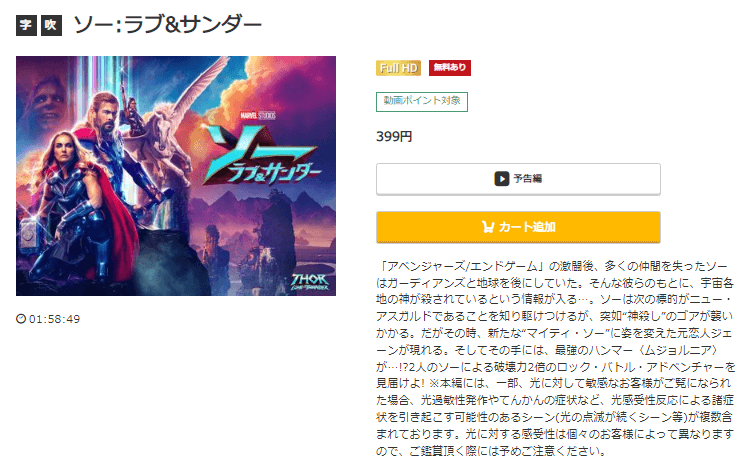This screenshot has height=467, width=749.
Task: Click the 399円 price text
Action: pyautogui.click(x=394, y=137)
